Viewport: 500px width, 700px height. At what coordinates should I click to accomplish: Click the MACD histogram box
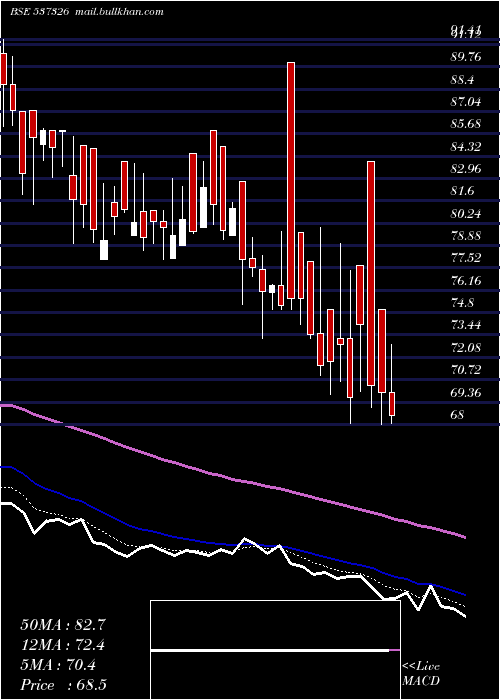pos(275,650)
